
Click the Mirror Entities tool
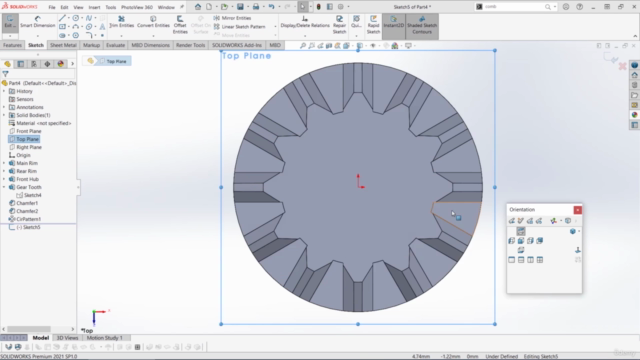pos(233,18)
